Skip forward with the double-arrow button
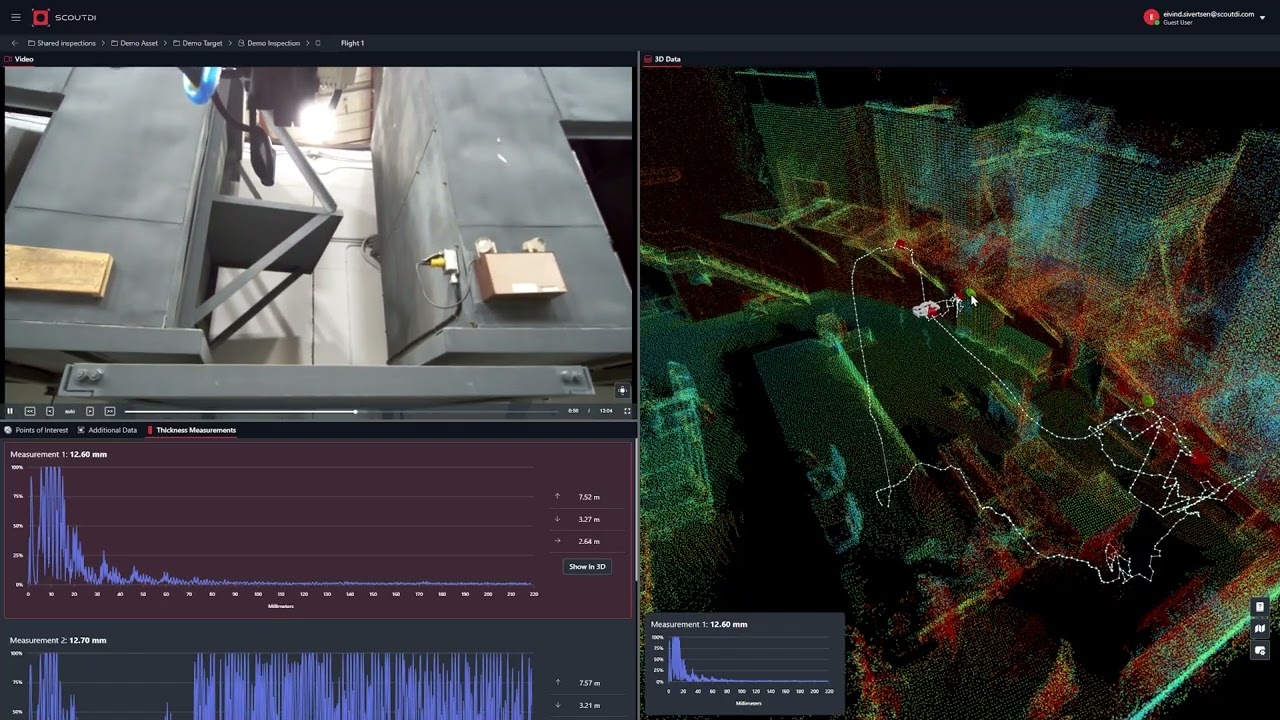Image resolution: width=1280 pixels, height=720 pixels. [110, 411]
